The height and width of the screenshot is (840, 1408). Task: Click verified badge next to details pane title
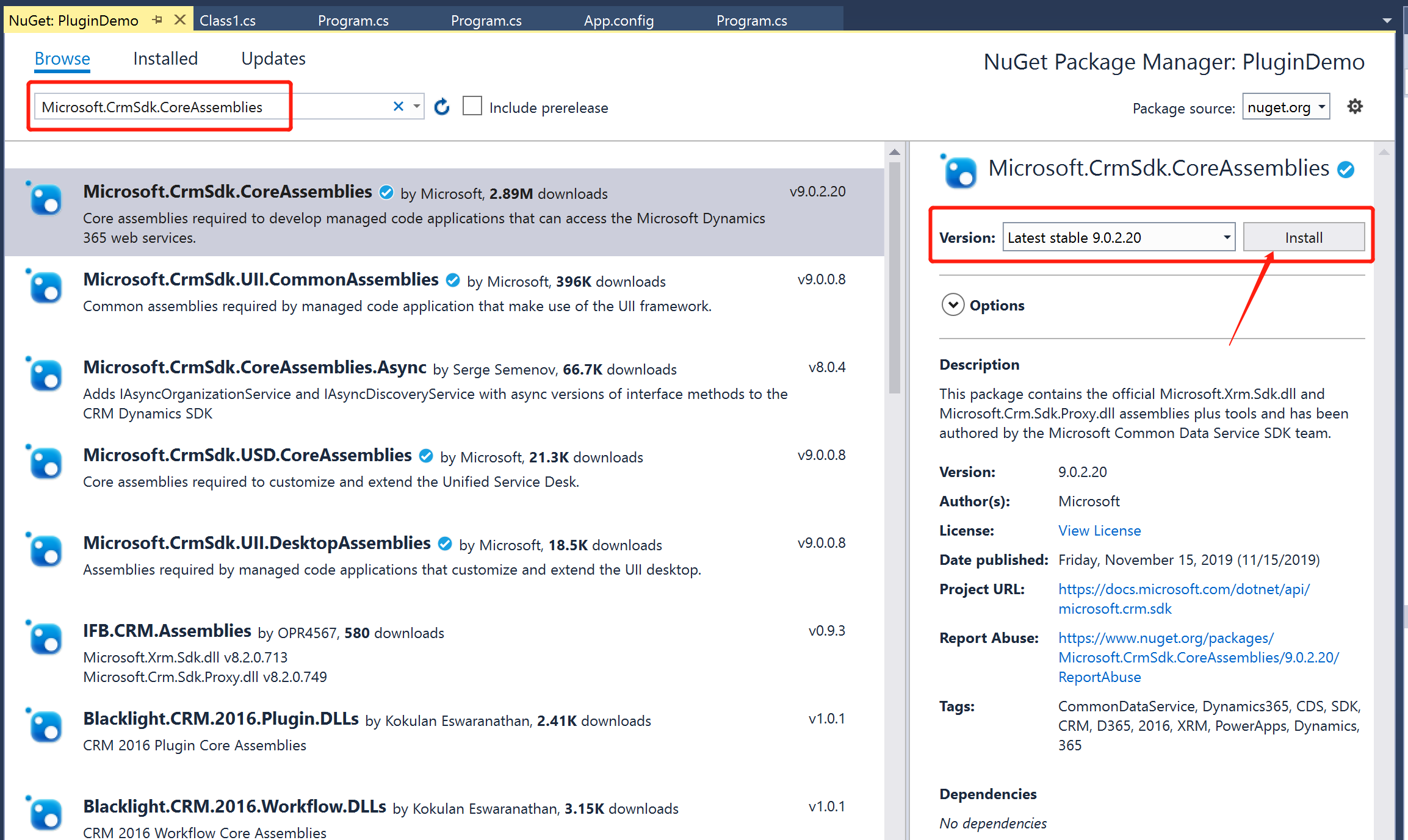(x=1346, y=170)
